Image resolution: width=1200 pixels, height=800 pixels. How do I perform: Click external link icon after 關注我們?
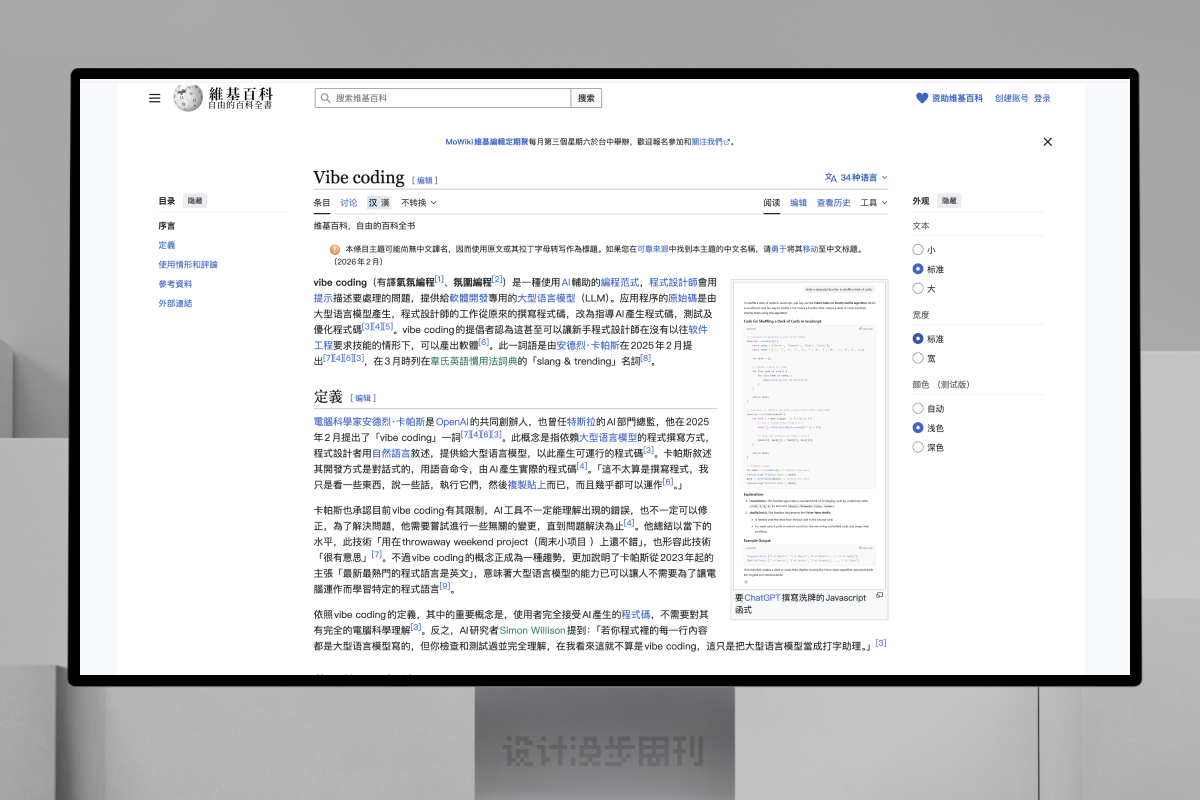click(727, 142)
